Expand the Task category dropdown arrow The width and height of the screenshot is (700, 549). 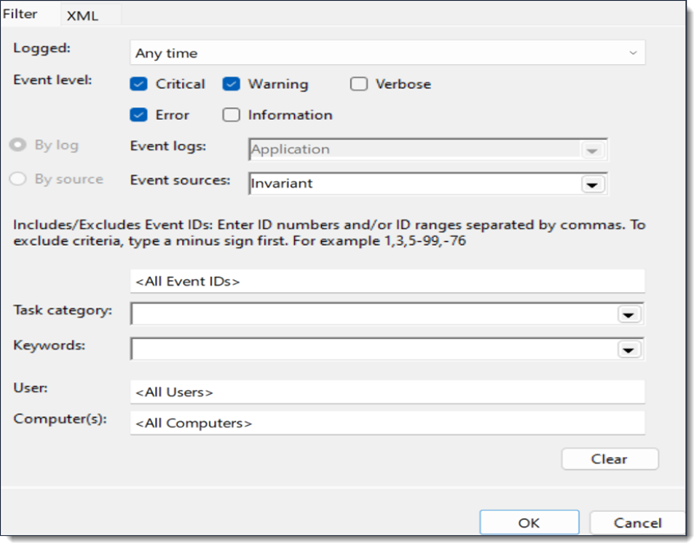click(628, 314)
